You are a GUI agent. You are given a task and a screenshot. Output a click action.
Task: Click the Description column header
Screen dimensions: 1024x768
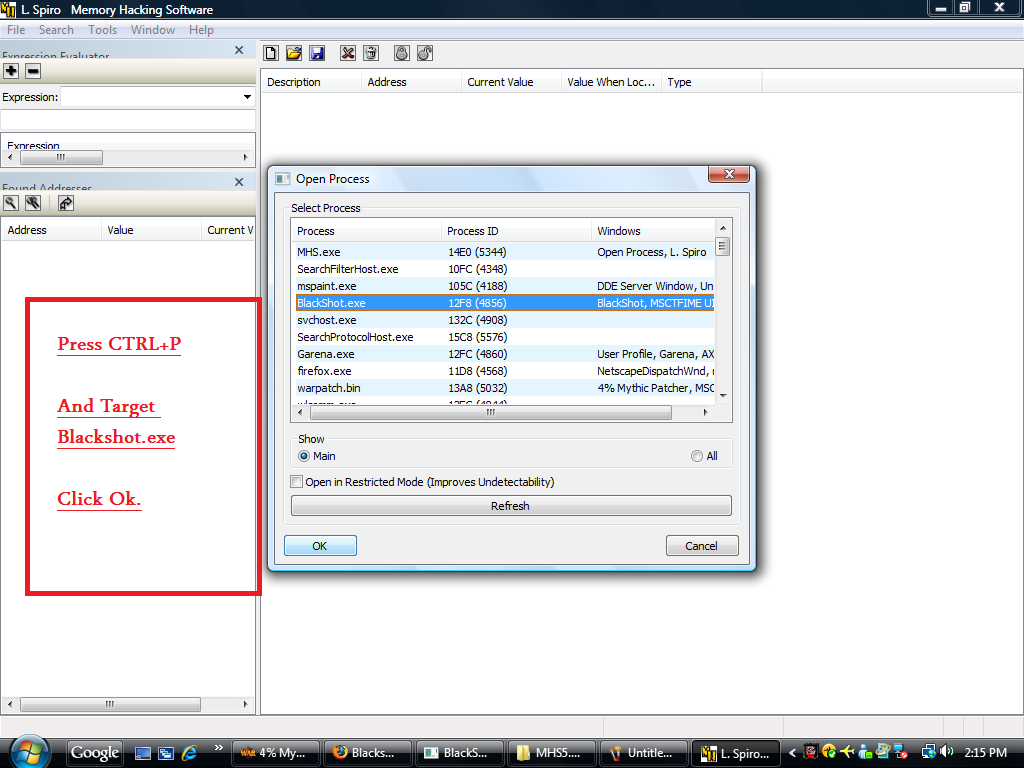[x=312, y=82]
